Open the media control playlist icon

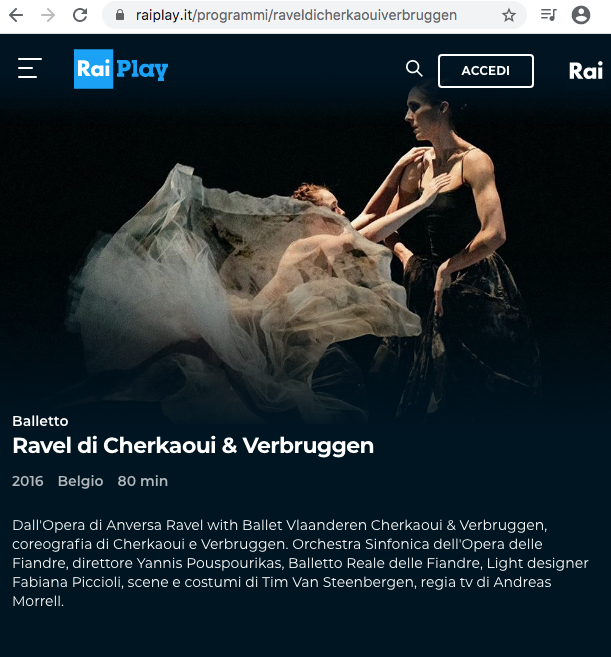548,16
